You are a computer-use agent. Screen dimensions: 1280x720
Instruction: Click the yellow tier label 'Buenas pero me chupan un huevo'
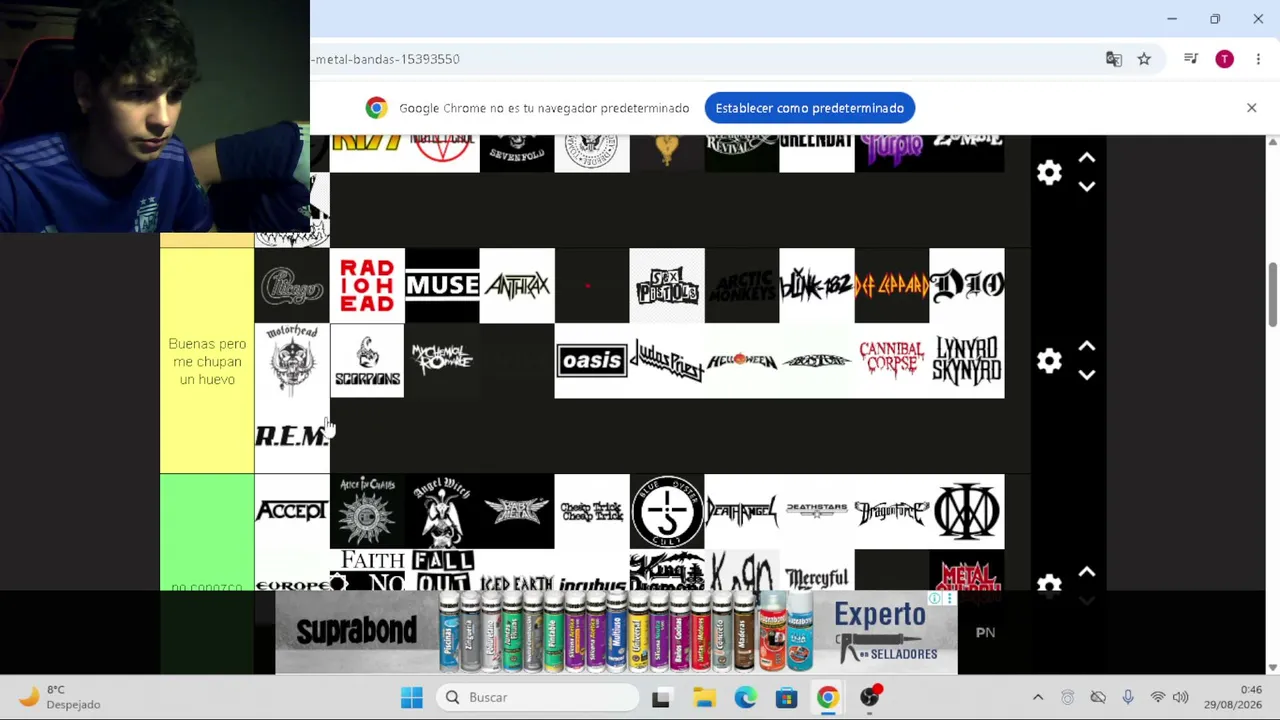207,361
